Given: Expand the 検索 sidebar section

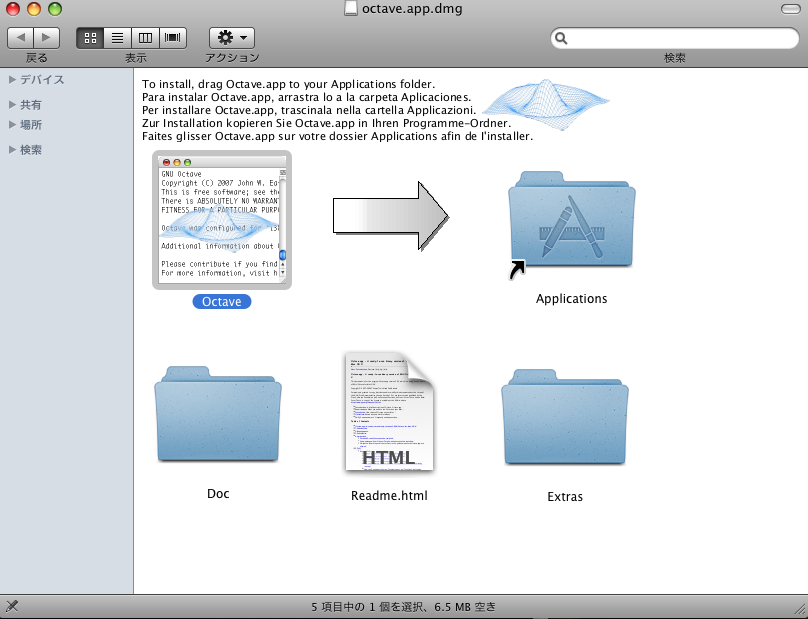Looking at the screenshot, I should [12, 149].
